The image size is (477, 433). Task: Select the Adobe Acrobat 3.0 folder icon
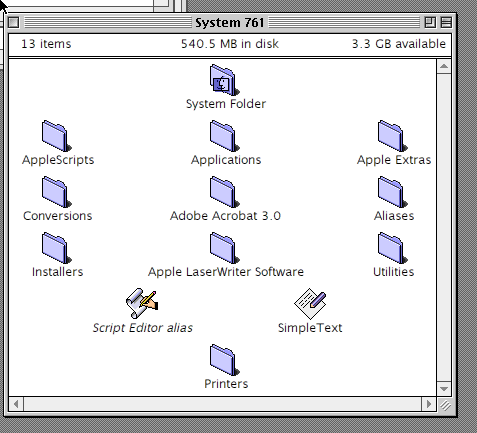pyautogui.click(x=224, y=192)
